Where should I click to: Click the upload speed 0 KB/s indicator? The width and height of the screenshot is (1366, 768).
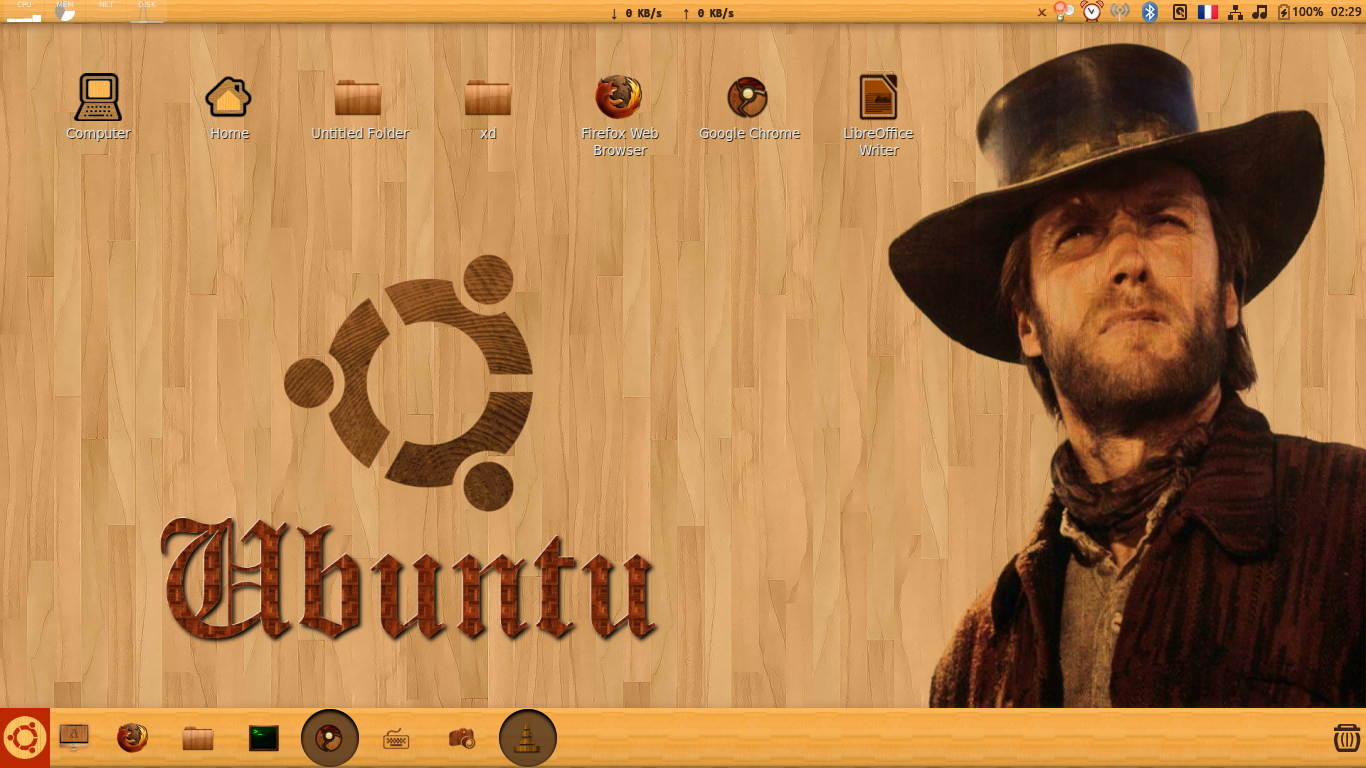point(708,13)
